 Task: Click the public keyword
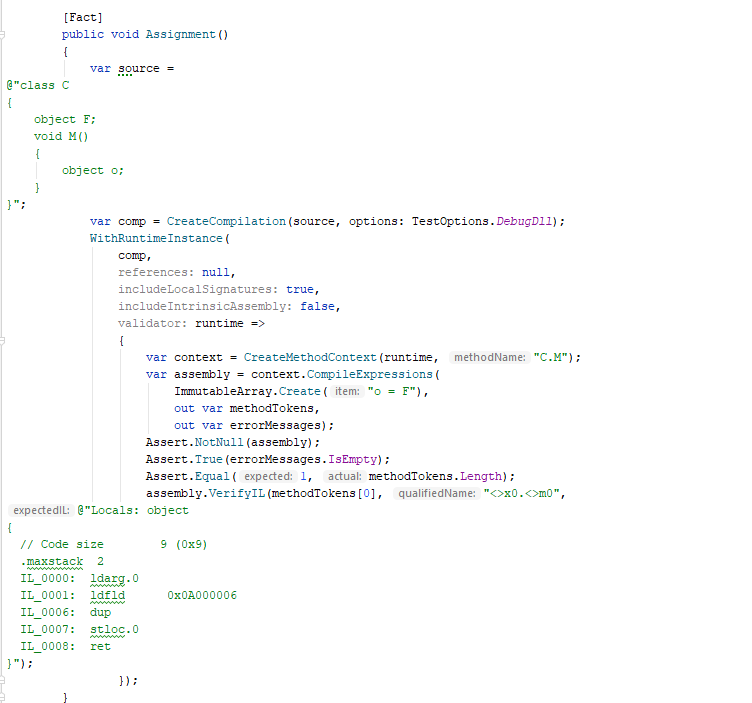[83, 35]
